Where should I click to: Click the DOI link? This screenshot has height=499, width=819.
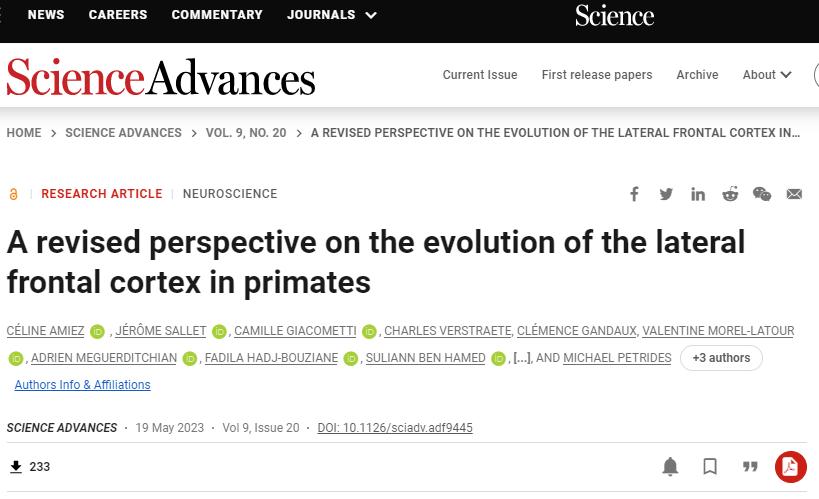tap(395, 428)
